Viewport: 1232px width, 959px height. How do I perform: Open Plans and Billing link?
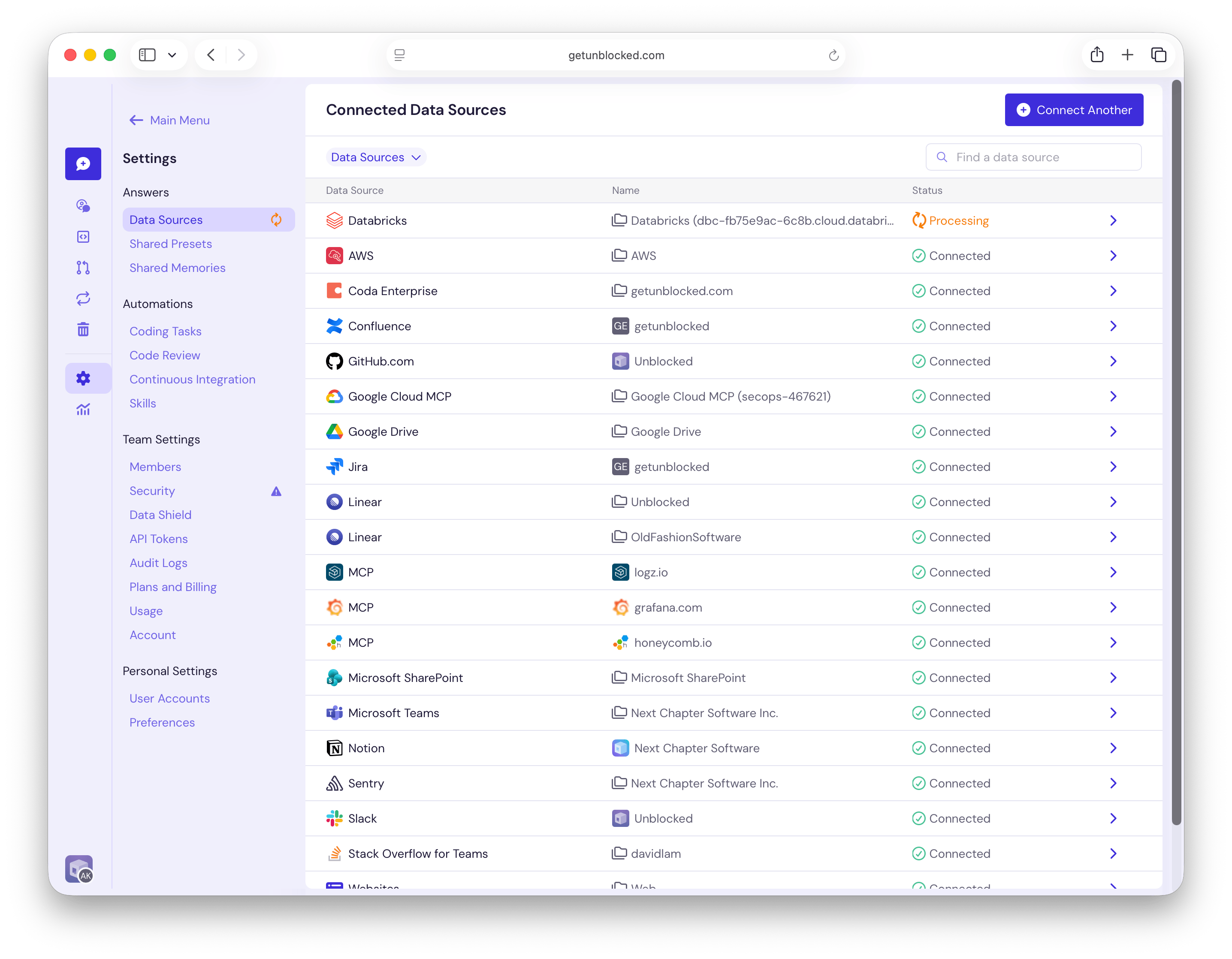tap(172, 587)
